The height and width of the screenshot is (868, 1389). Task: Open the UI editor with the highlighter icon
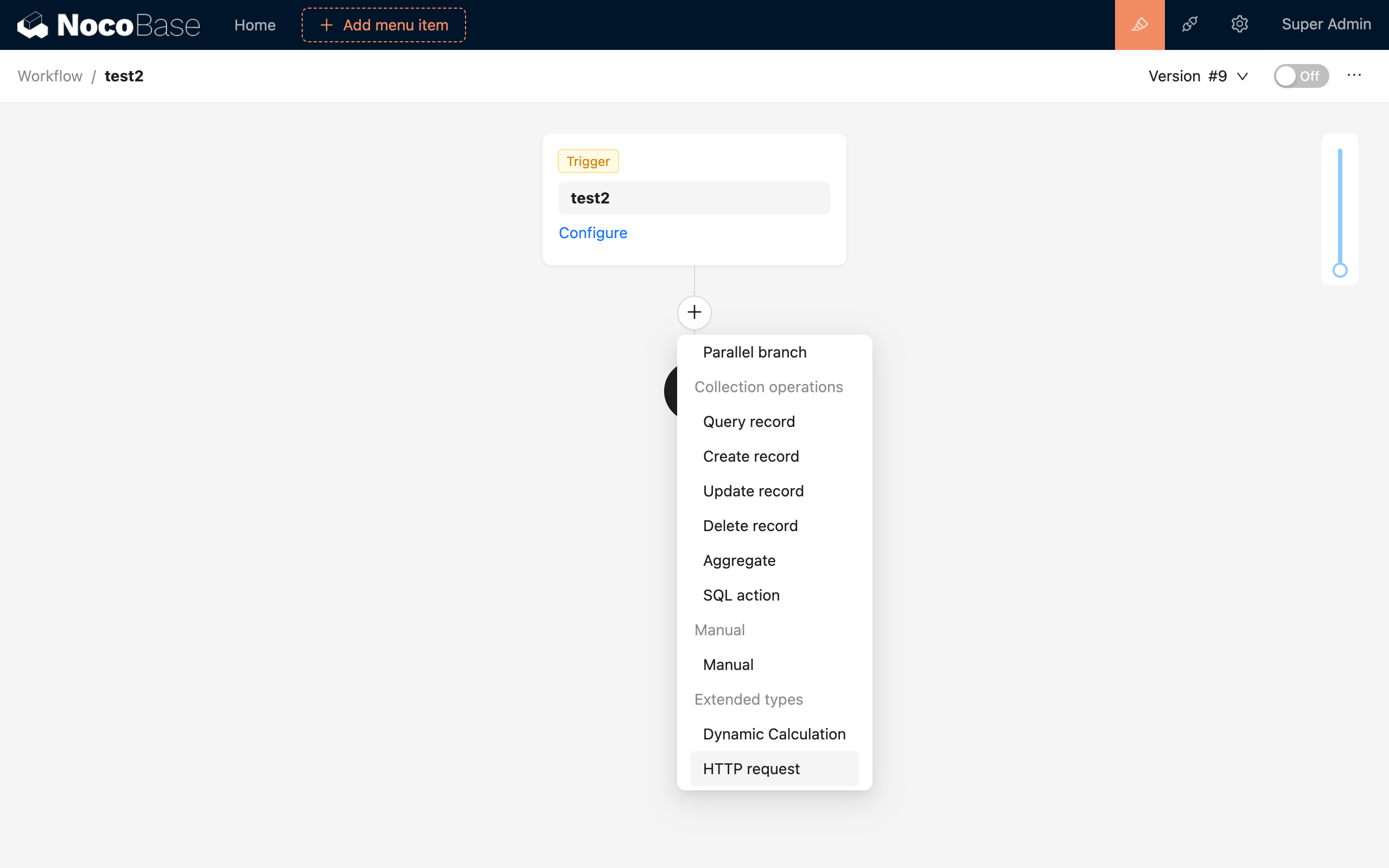(1139, 24)
